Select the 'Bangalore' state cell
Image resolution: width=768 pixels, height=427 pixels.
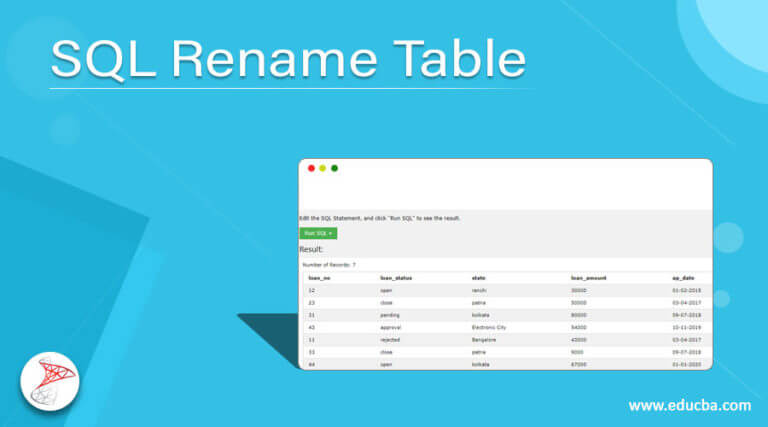coord(484,339)
